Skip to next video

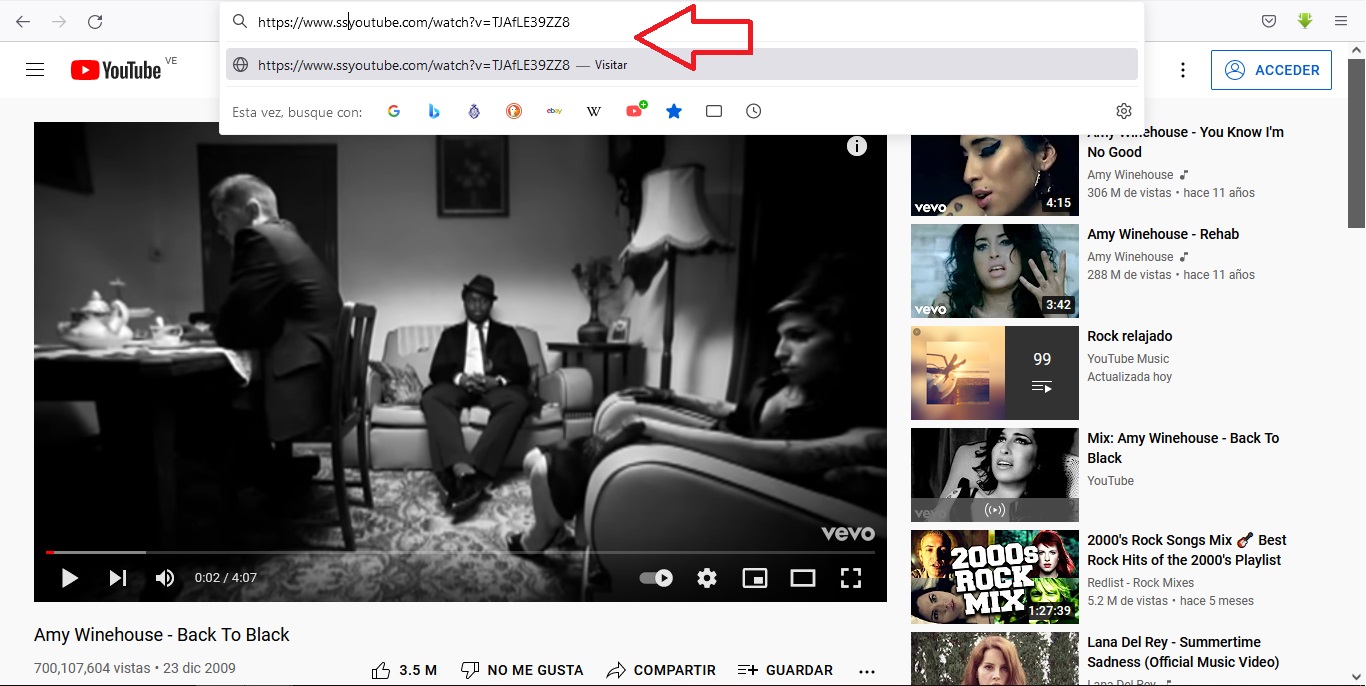pyautogui.click(x=118, y=577)
